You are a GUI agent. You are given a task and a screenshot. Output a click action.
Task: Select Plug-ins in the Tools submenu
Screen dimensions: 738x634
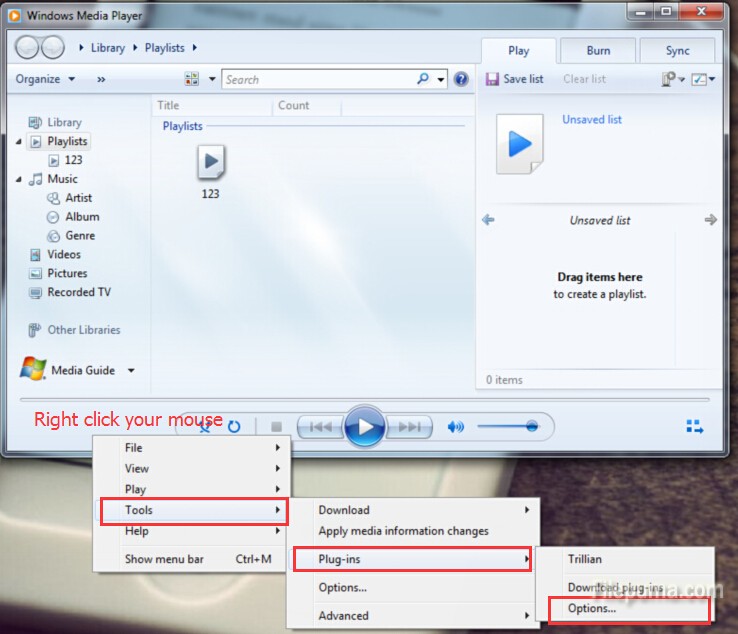click(411, 559)
